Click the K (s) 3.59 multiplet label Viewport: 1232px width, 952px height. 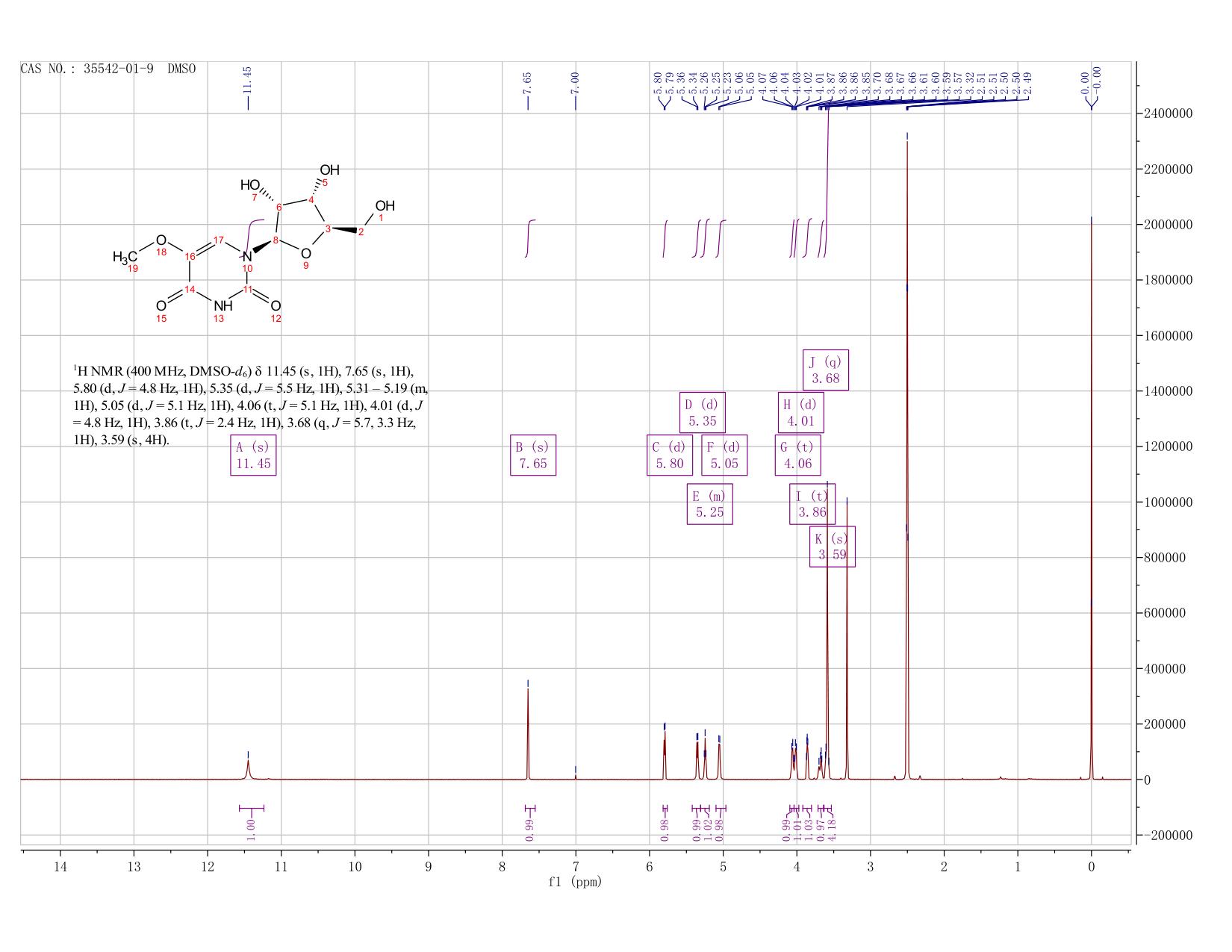[833, 547]
